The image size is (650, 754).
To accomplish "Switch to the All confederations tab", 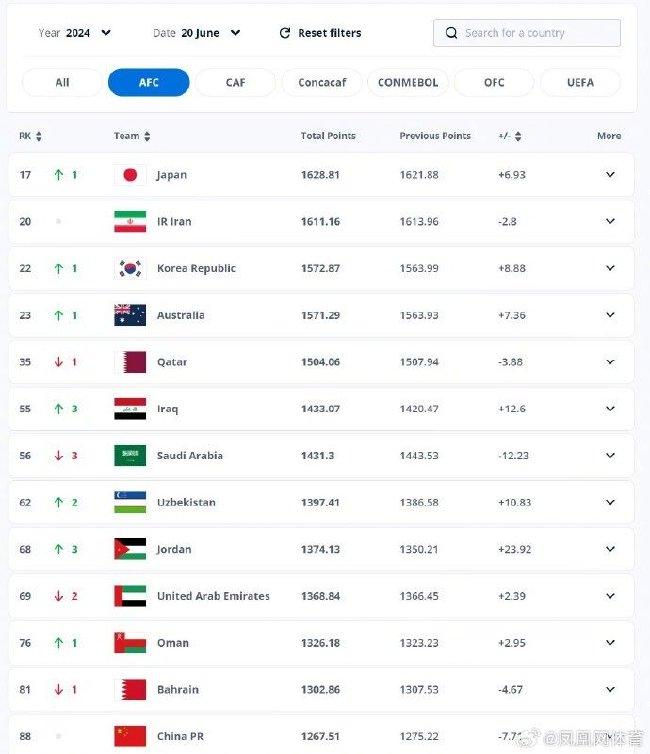I will tap(62, 82).
